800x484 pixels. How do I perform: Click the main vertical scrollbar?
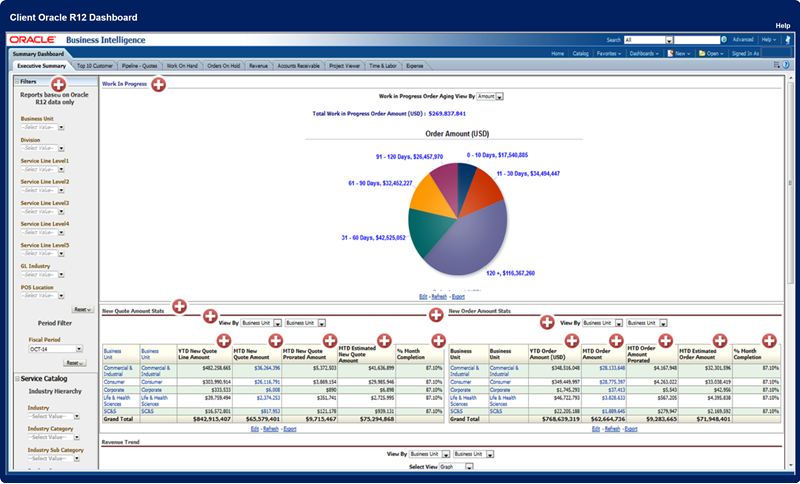coord(791,182)
